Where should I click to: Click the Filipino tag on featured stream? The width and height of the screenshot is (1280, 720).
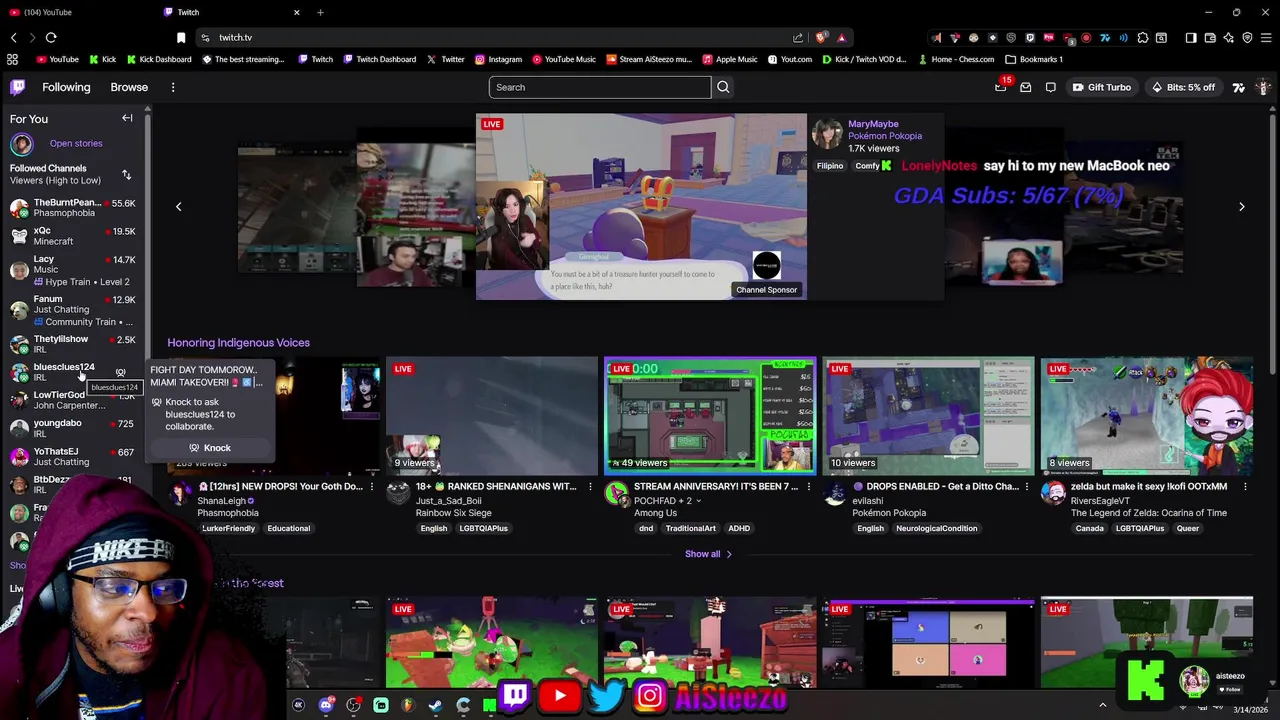point(830,166)
